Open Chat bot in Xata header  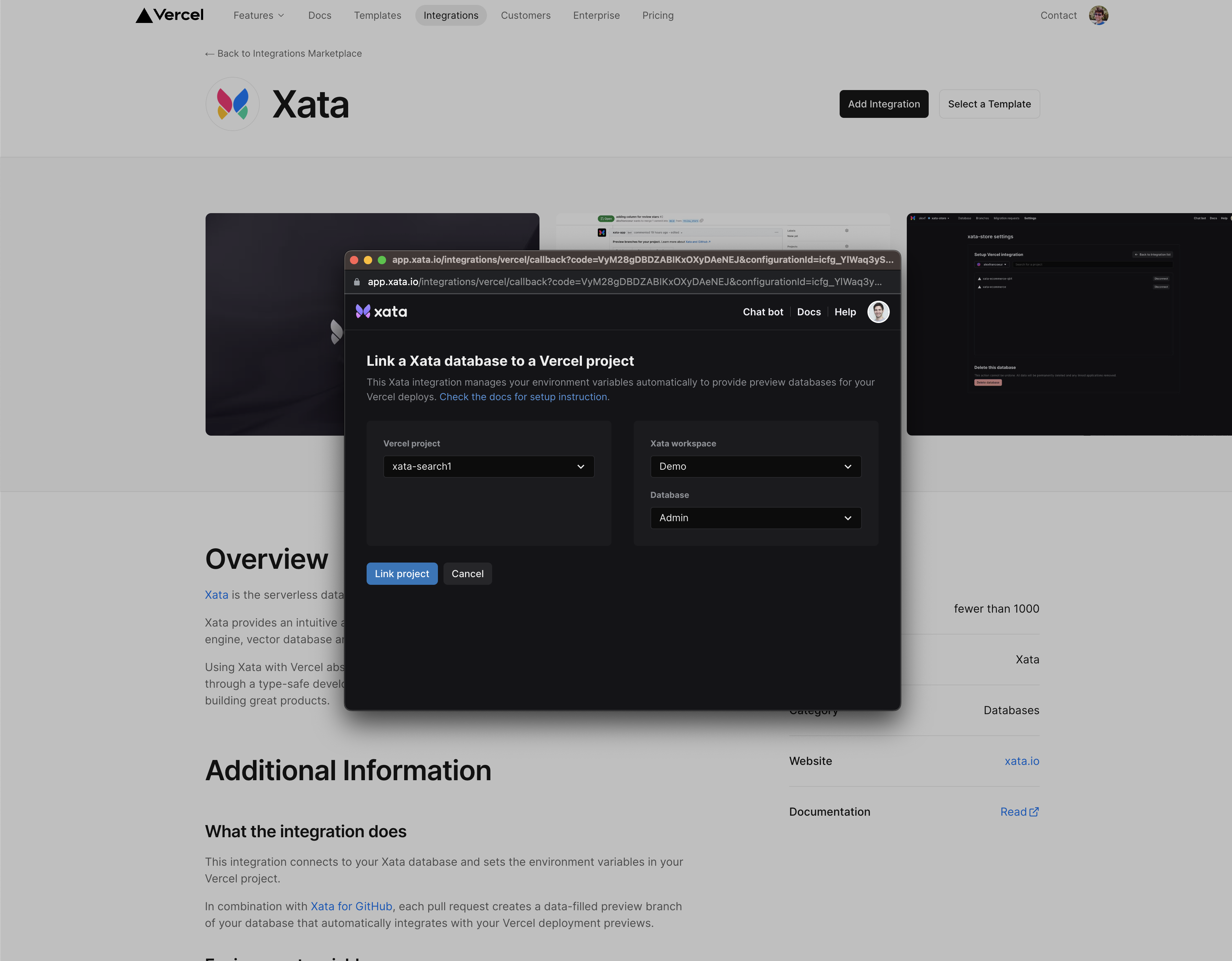[x=763, y=312]
